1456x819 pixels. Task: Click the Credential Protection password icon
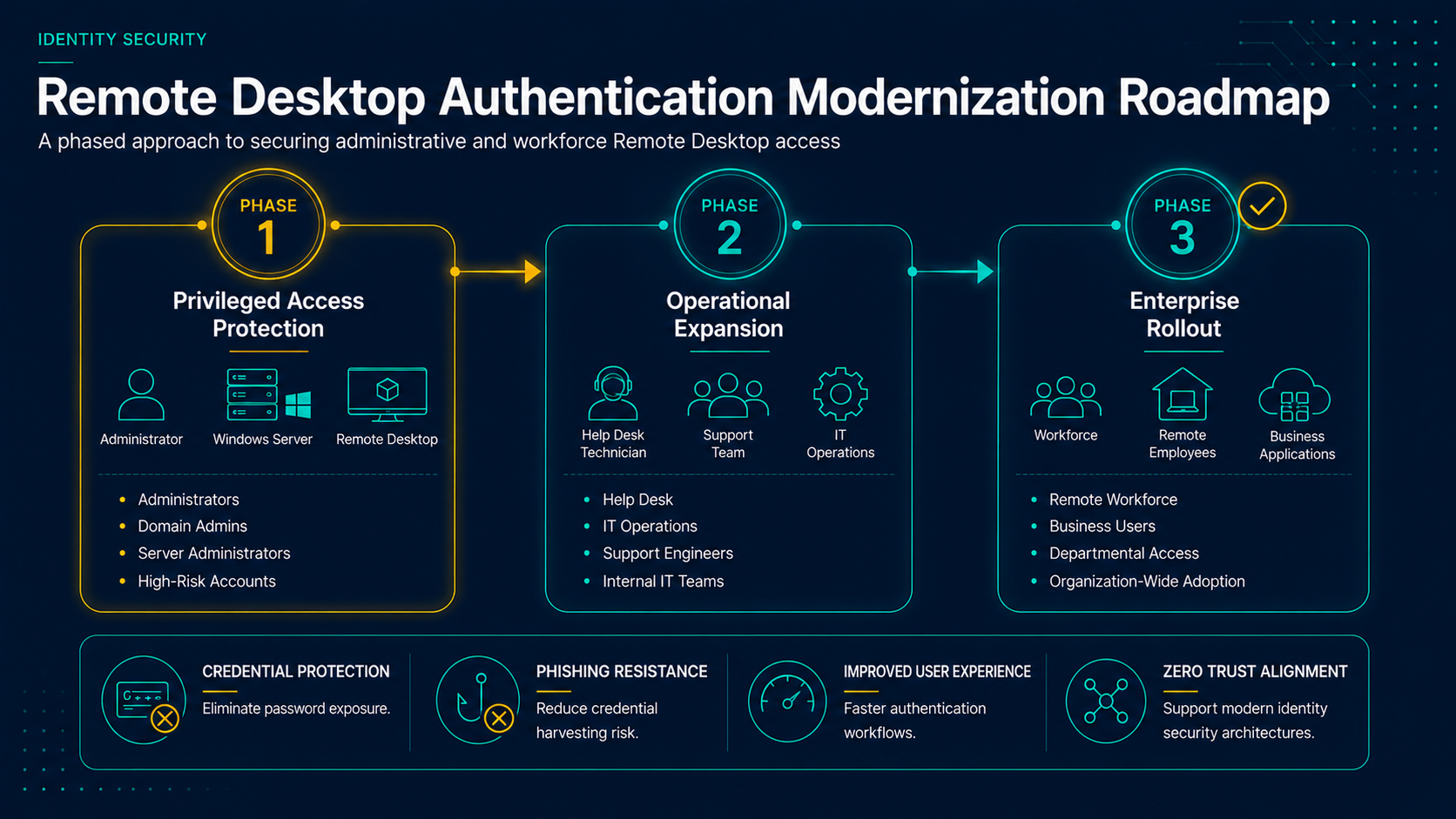coord(144,701)
